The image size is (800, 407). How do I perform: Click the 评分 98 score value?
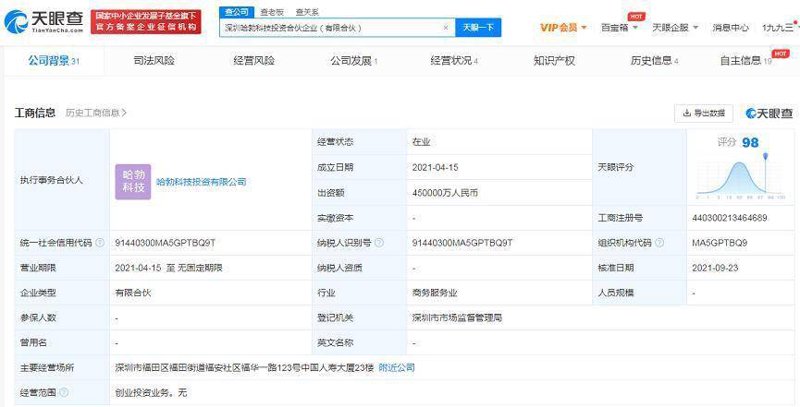738,142
